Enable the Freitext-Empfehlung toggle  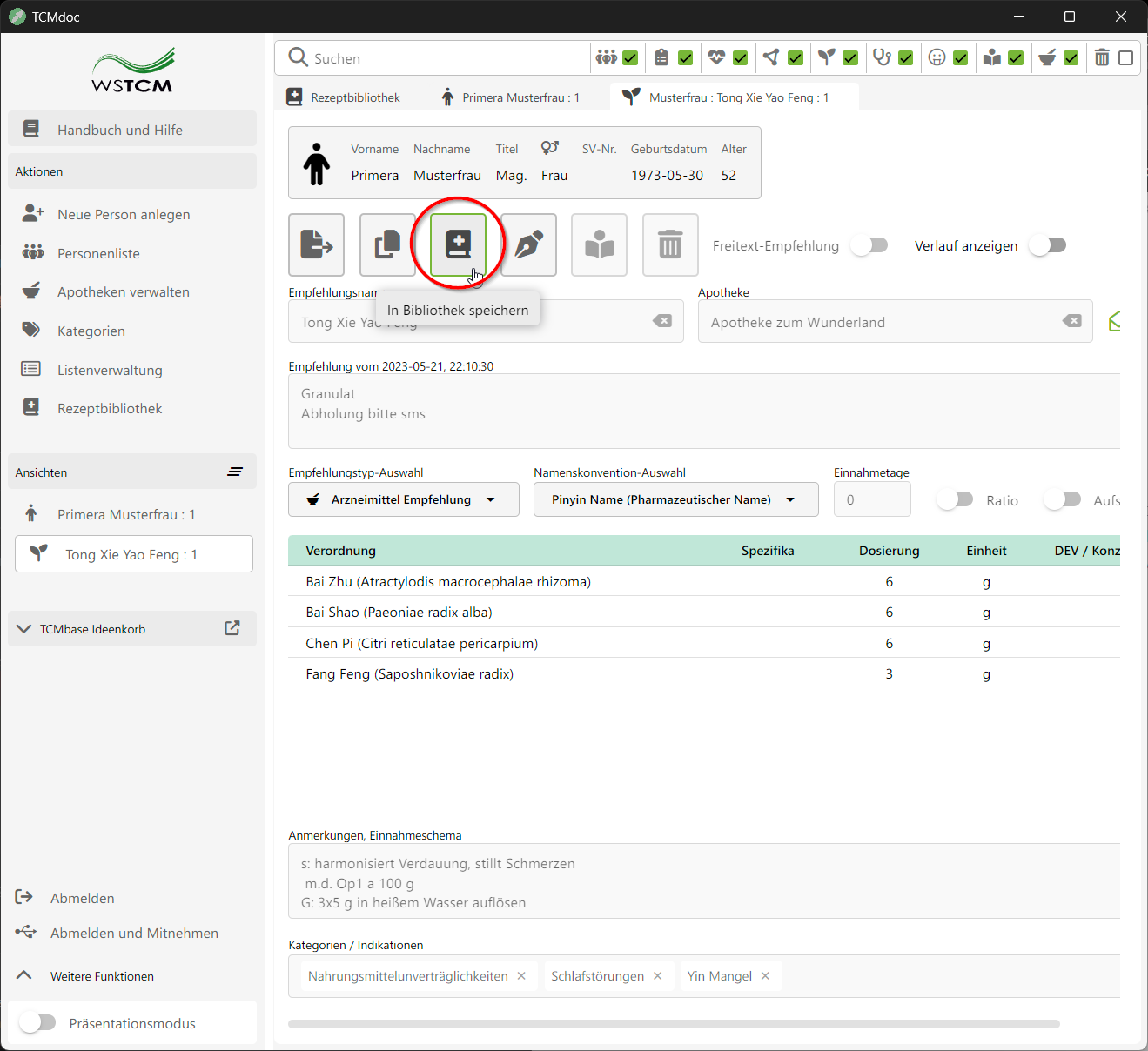click(x=869, y=245)
